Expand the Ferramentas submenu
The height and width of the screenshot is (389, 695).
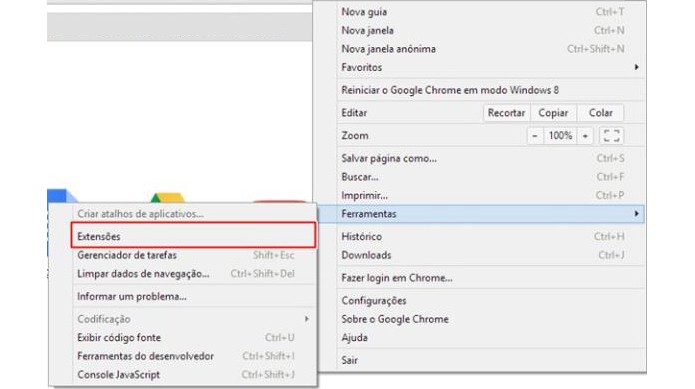click(x=482, y=214)
